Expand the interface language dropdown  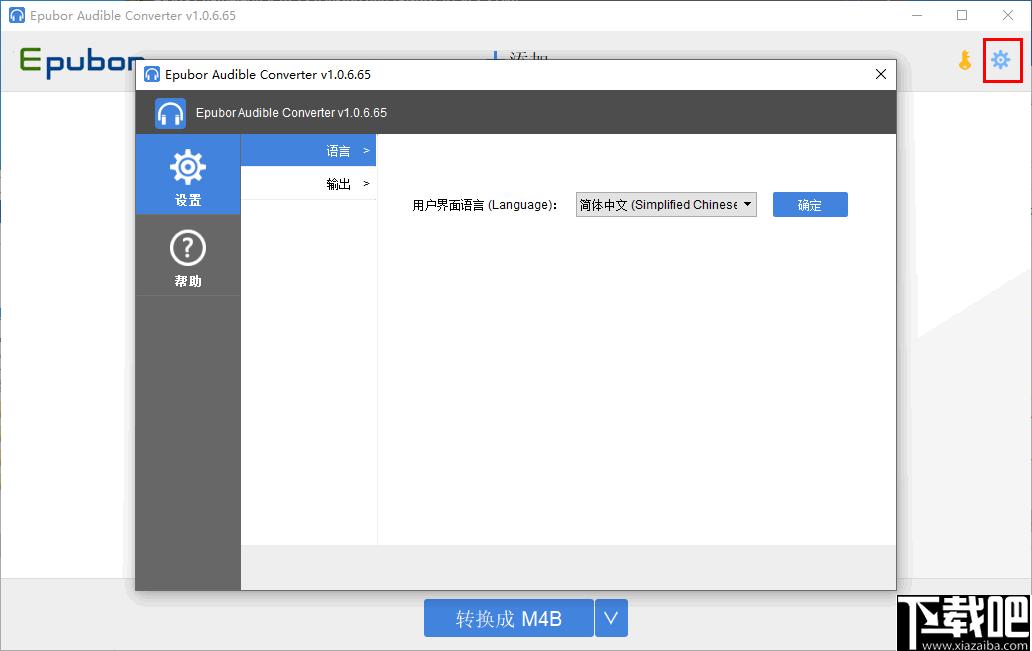point(666,205)
